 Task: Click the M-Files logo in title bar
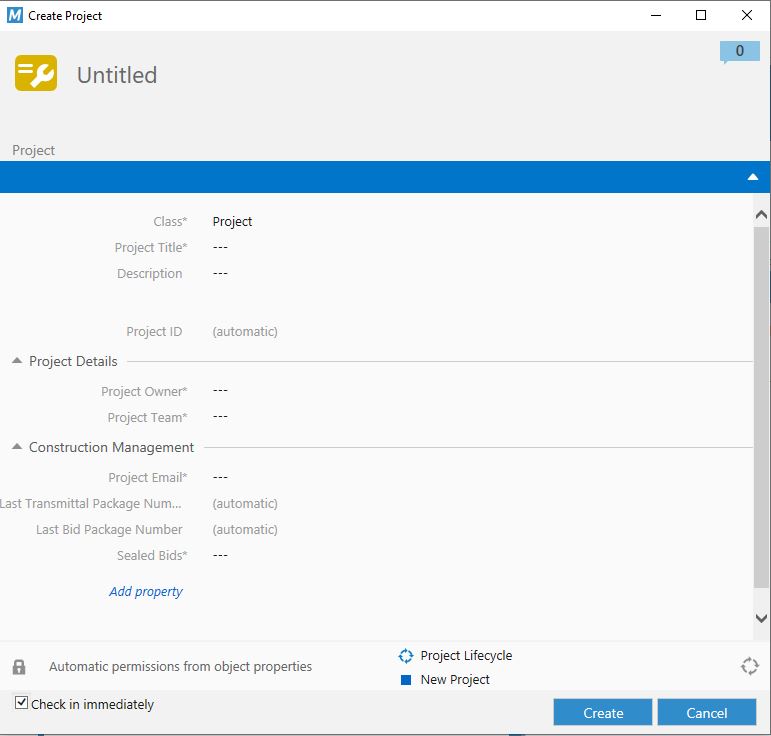coord(14,15)
